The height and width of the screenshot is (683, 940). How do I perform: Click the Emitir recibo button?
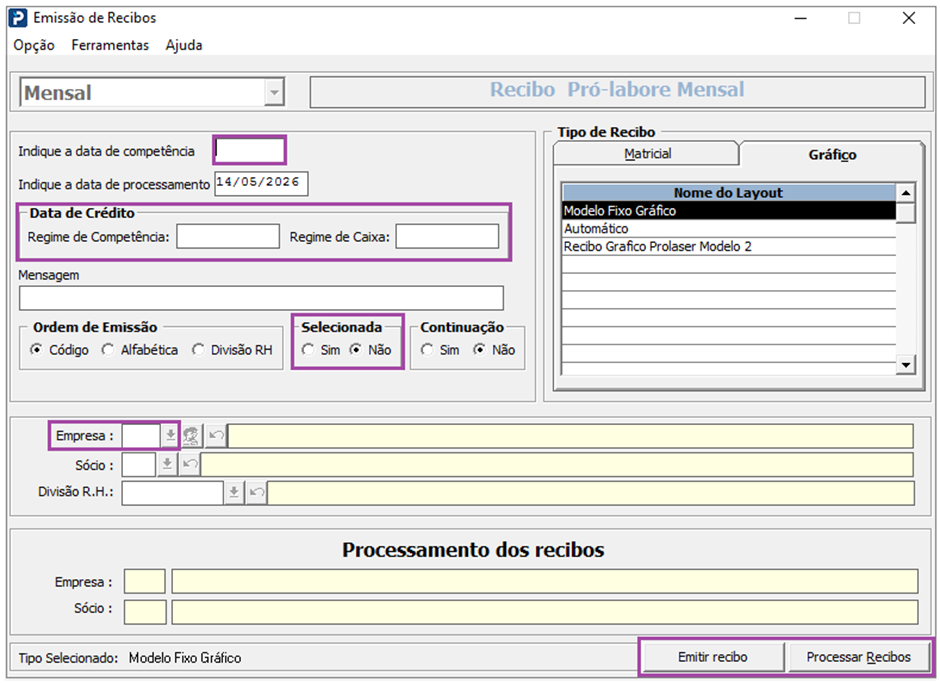[712, 657]
